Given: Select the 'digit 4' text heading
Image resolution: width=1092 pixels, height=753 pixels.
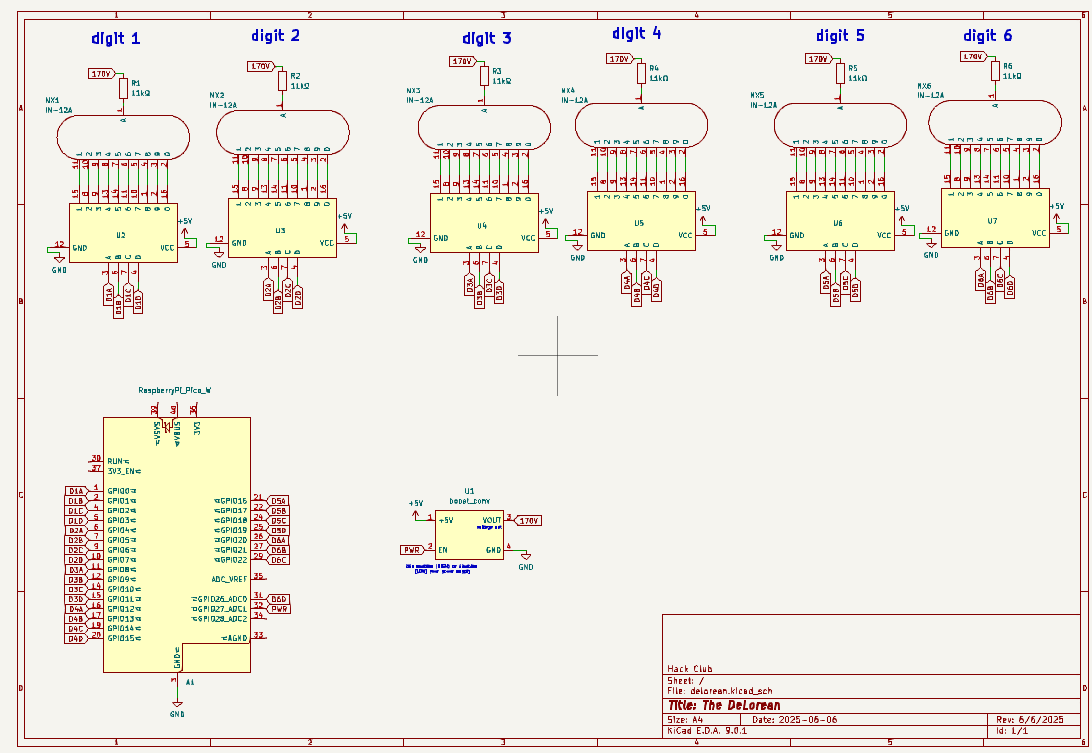Looking at the screenshot, I should tap(636, 33).
